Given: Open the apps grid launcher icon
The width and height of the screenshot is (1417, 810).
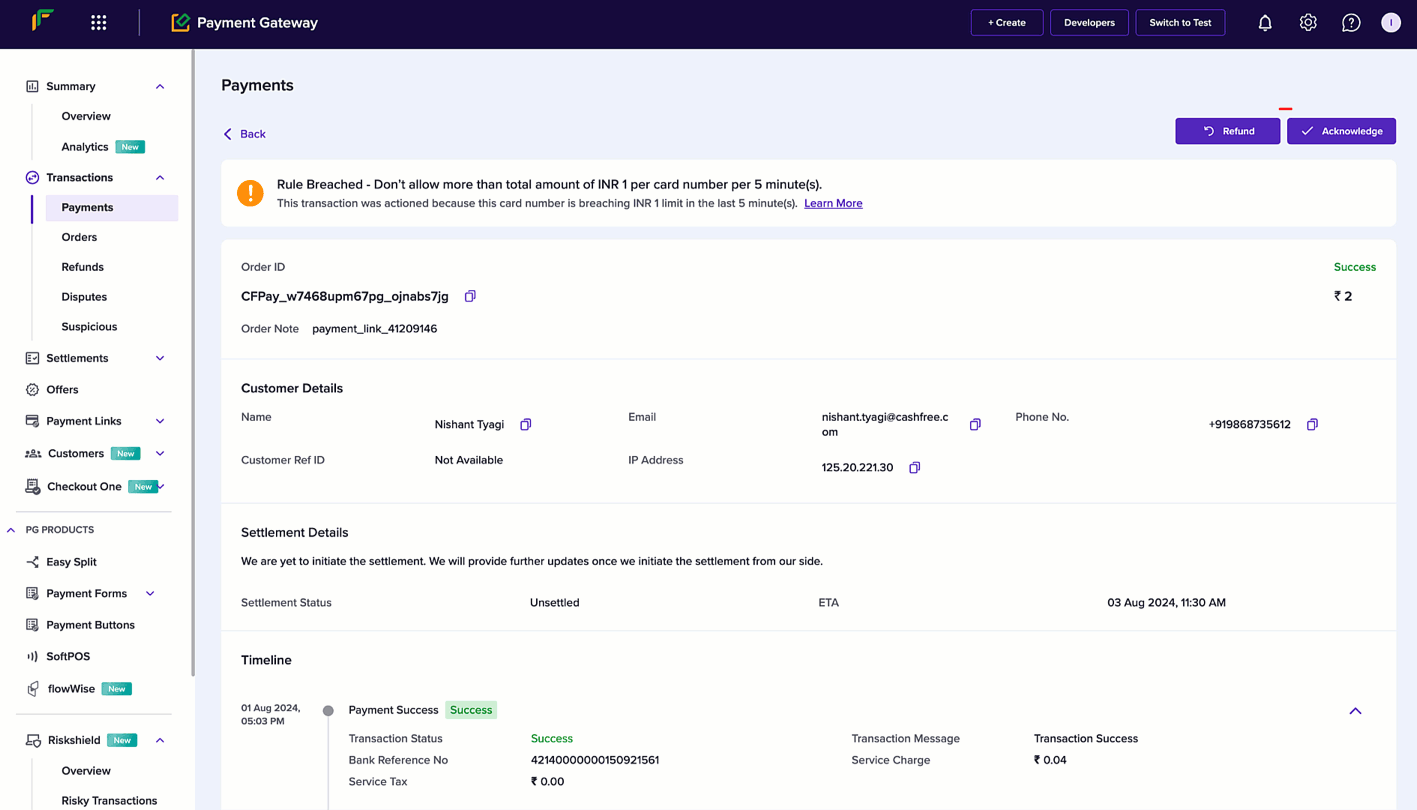Looking at the screenshot, I should [98, 22].
